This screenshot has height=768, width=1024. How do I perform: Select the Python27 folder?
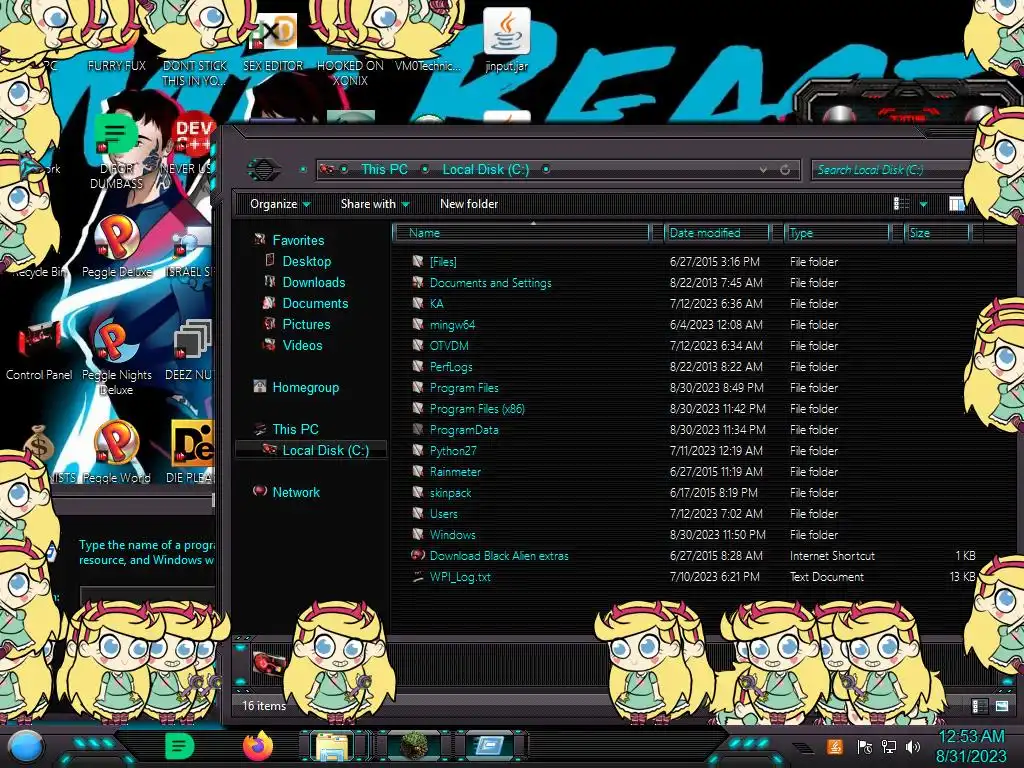[x=453, y=451]
